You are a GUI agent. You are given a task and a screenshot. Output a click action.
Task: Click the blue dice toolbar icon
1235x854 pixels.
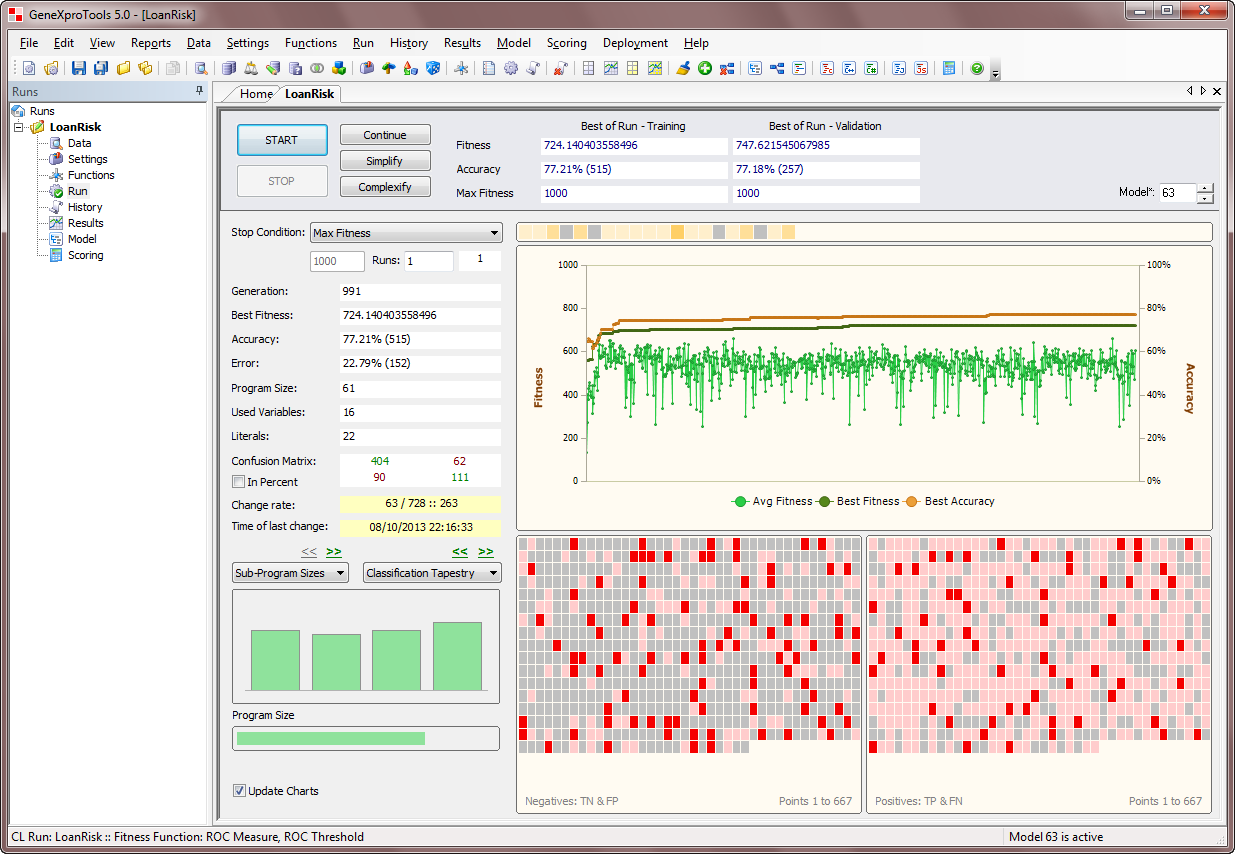(432, 68)
